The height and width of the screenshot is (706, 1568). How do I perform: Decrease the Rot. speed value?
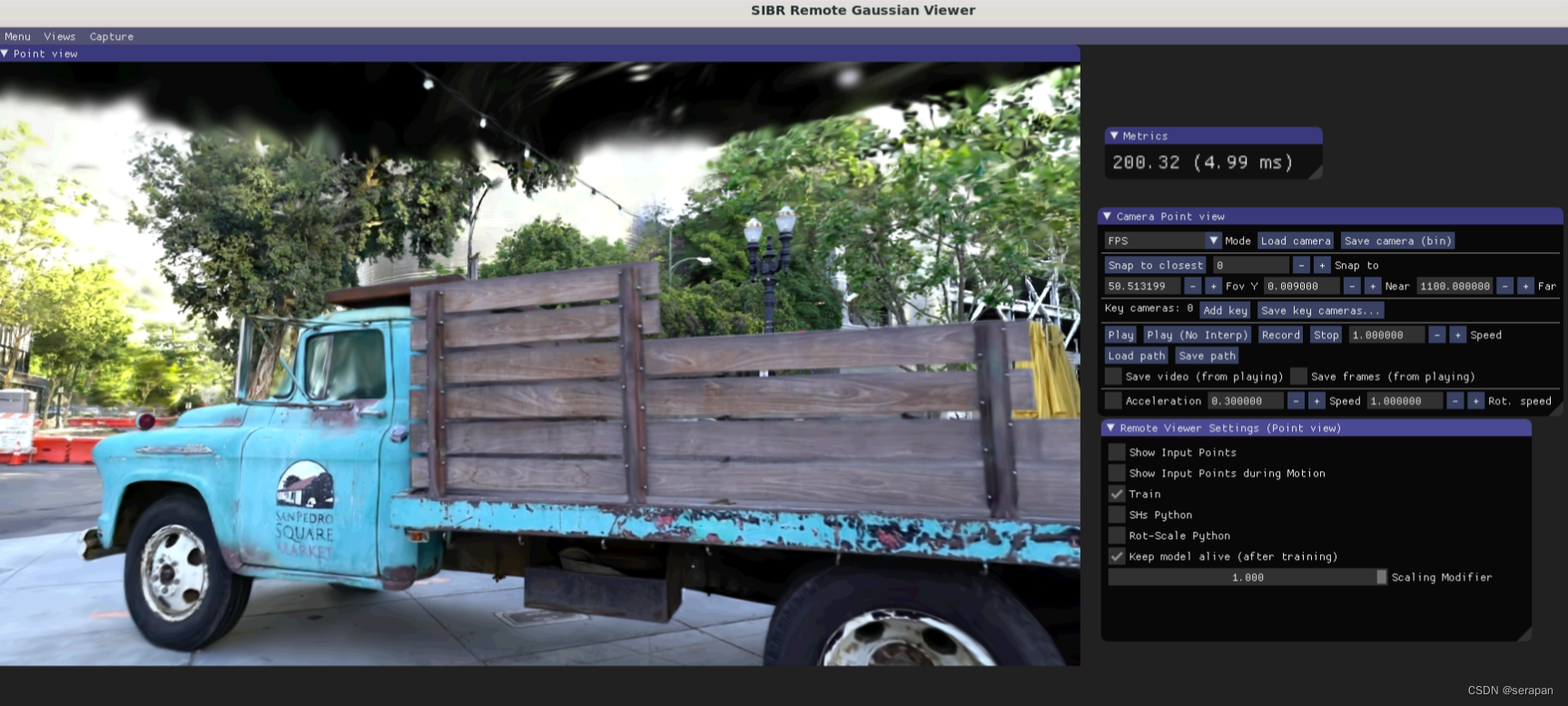[x=1455, y=400]
